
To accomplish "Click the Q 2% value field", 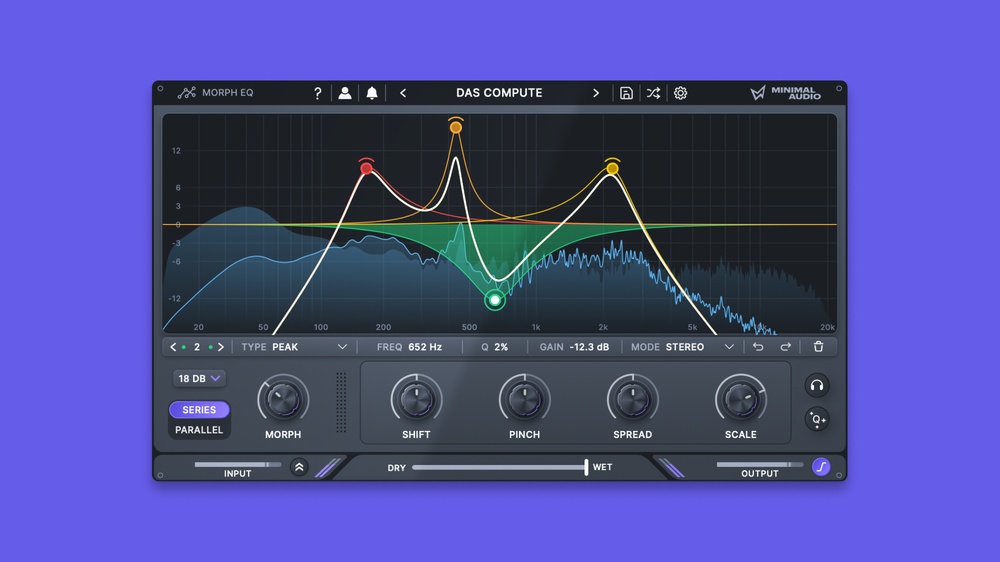I will tap(494, 347).
